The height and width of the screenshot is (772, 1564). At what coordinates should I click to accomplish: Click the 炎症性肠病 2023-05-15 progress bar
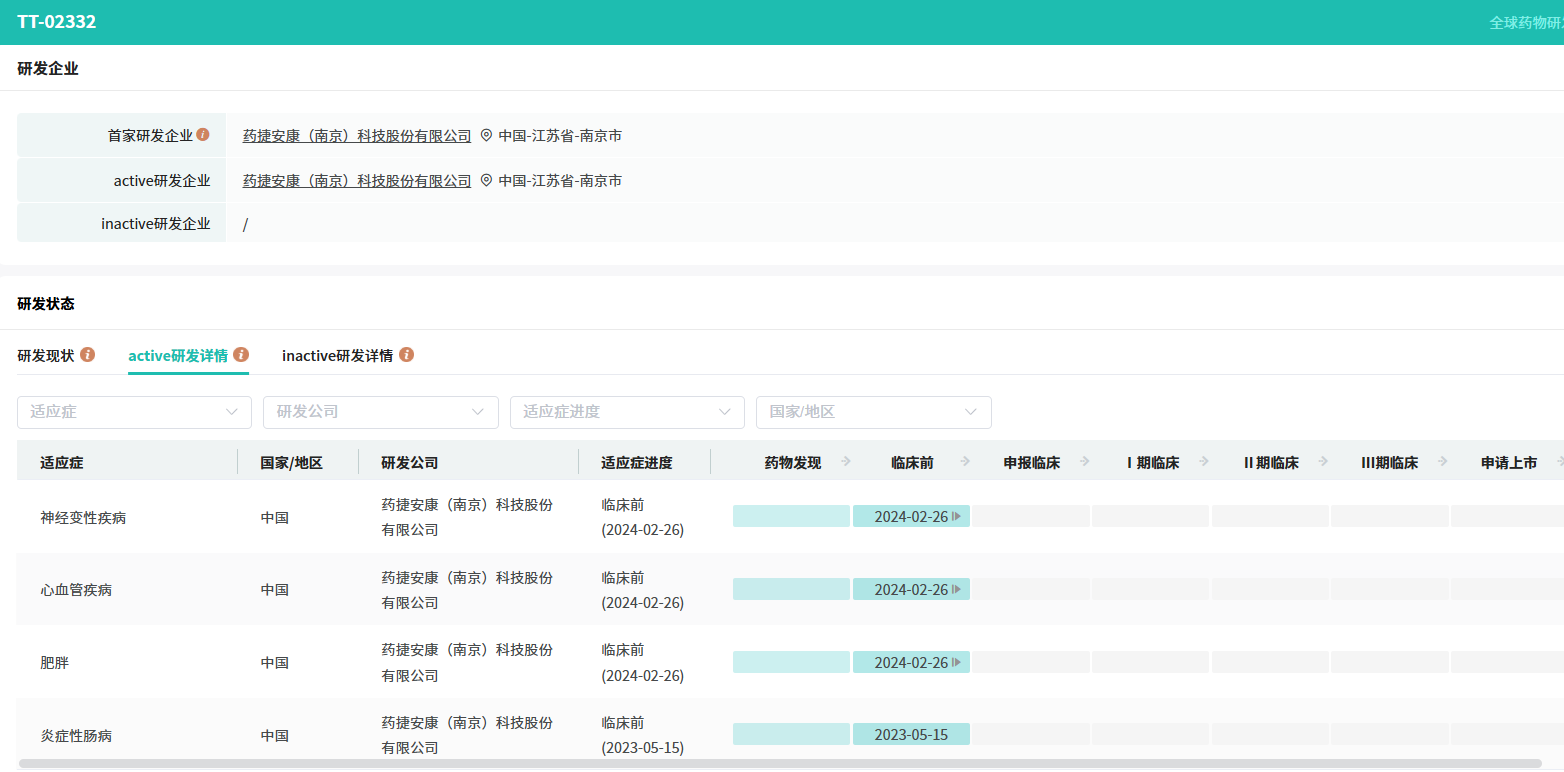pyautogui.click(x=911, y=735)
